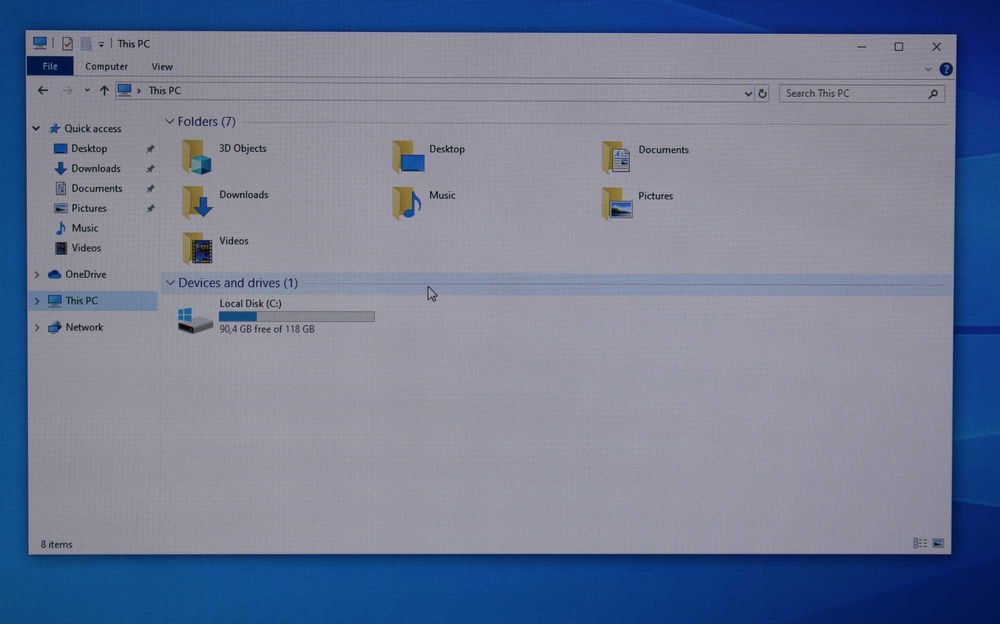The image size is (1000, 624).
Task: Select Network in navigation pane
Action: (x=84, y=327)
